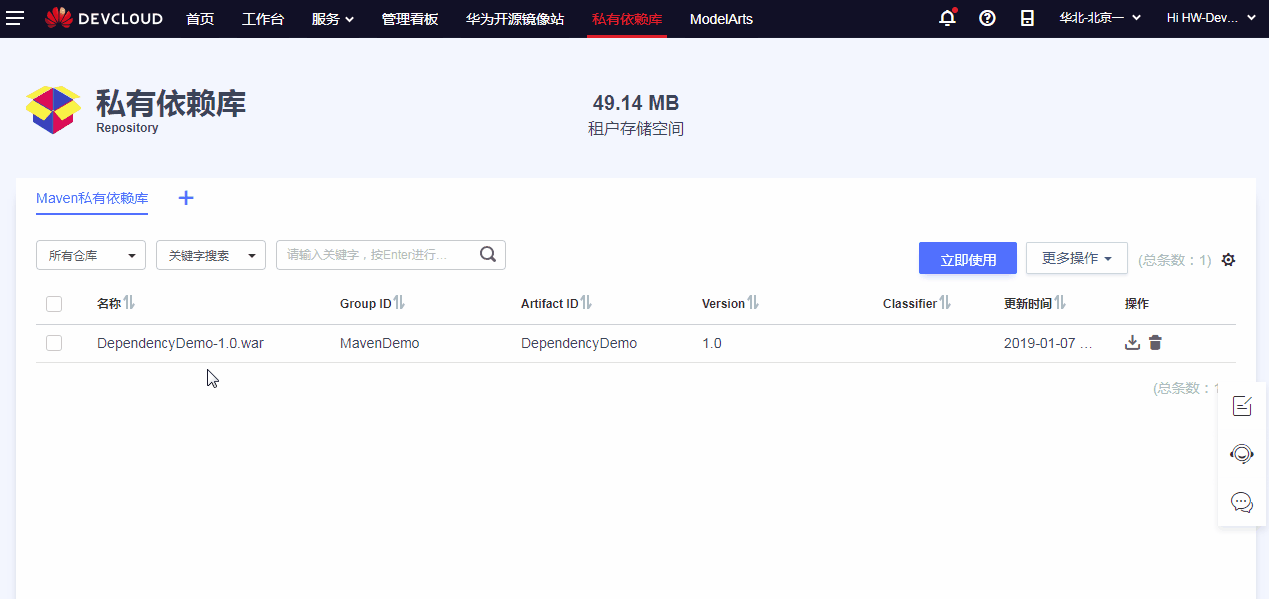Select all artifacts with the header checkbox

click(x=53, y=303)
